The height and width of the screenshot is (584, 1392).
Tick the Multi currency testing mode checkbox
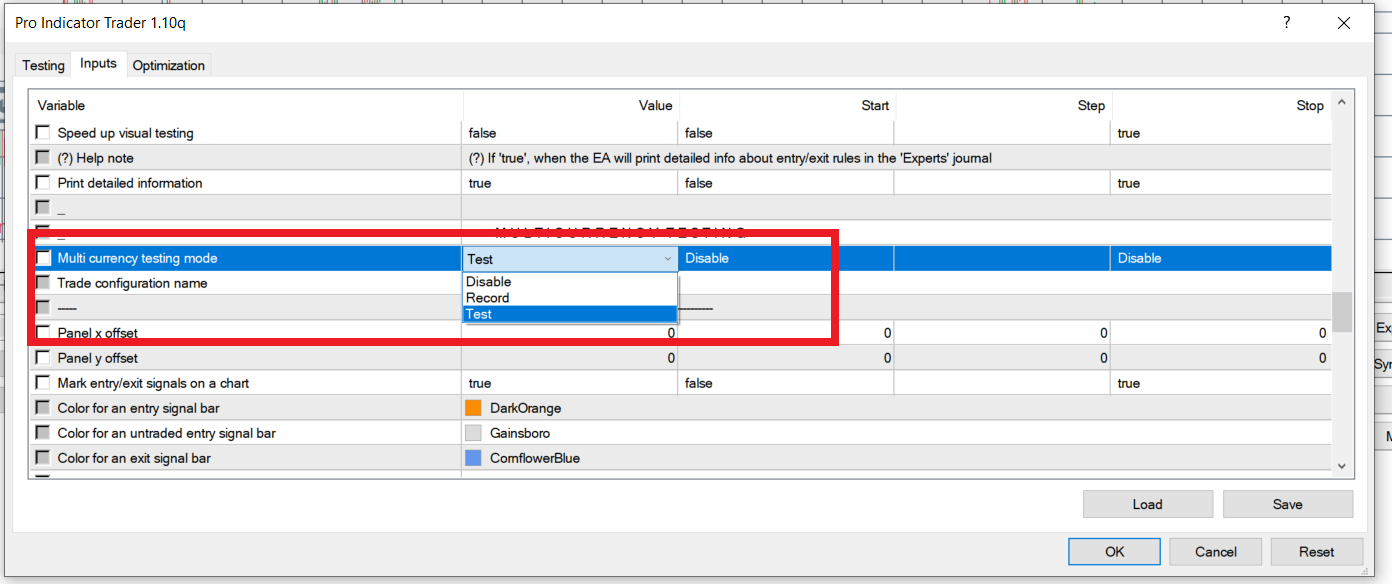(x=43, y=258)
